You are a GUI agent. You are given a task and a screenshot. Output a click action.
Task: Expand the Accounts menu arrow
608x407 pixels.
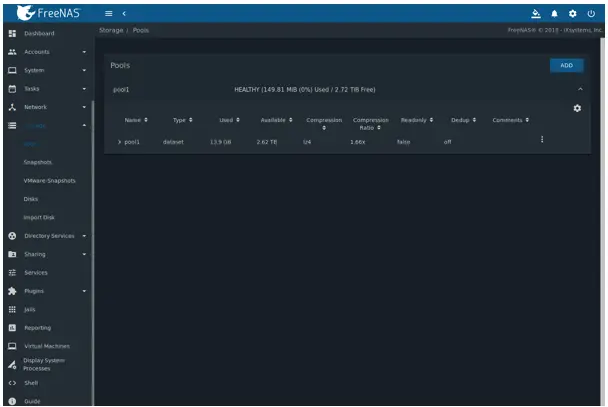(x=84, y=52)
